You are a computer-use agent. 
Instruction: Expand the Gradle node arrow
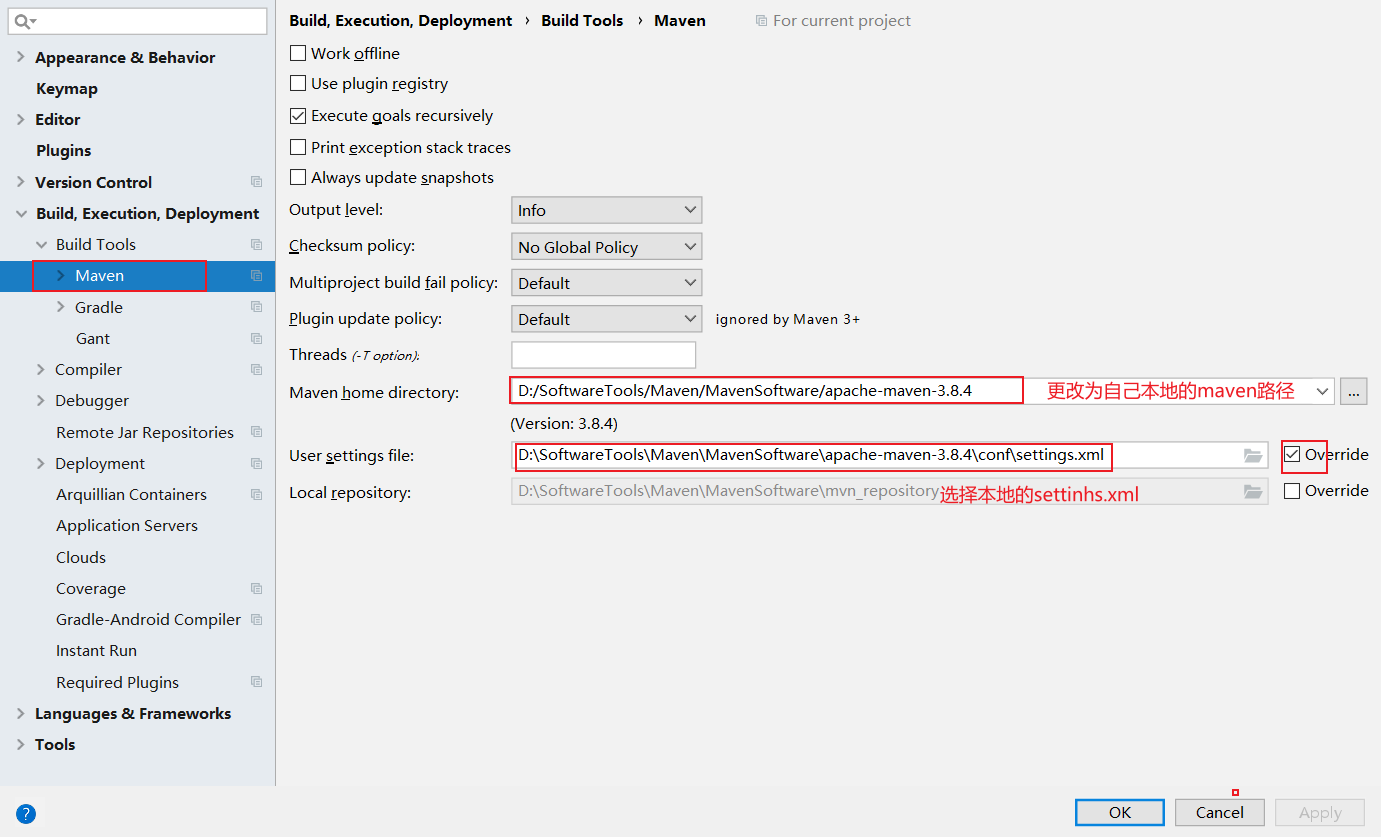coord(61,307)
